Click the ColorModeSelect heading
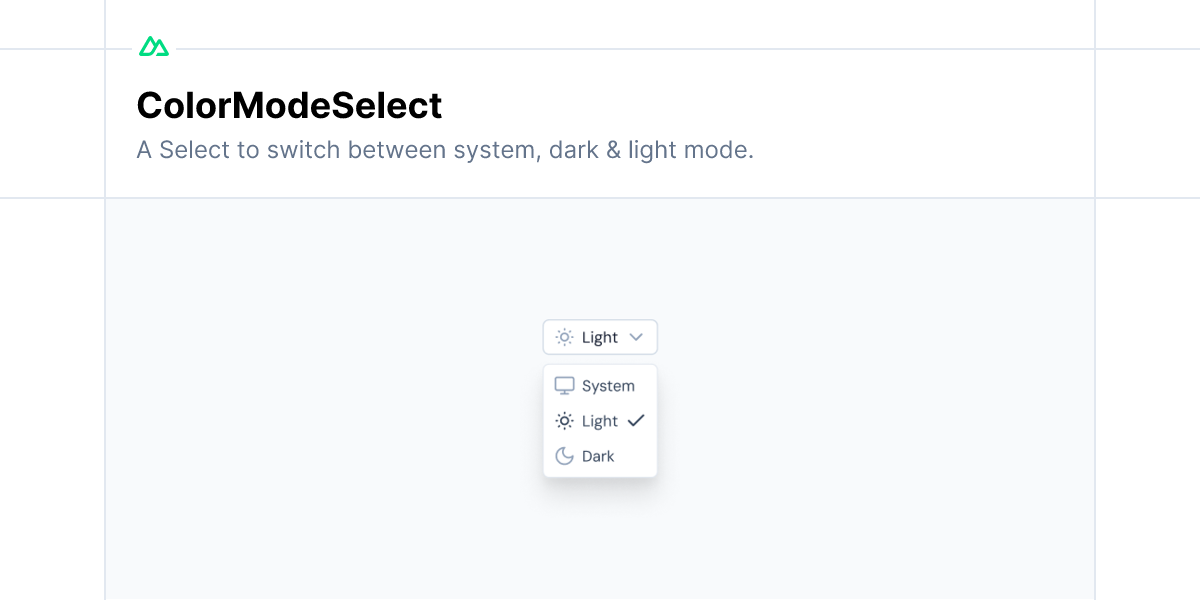The height and width of the screenshot is (600, 1200). tap(289, 105)
